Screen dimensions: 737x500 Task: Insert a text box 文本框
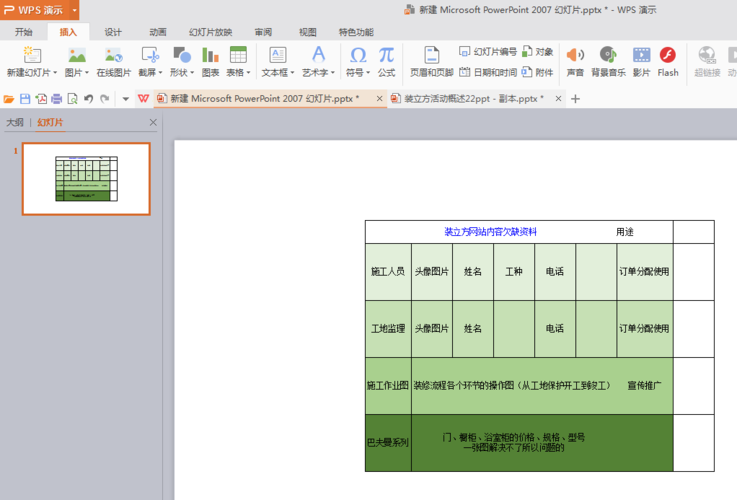277,55
